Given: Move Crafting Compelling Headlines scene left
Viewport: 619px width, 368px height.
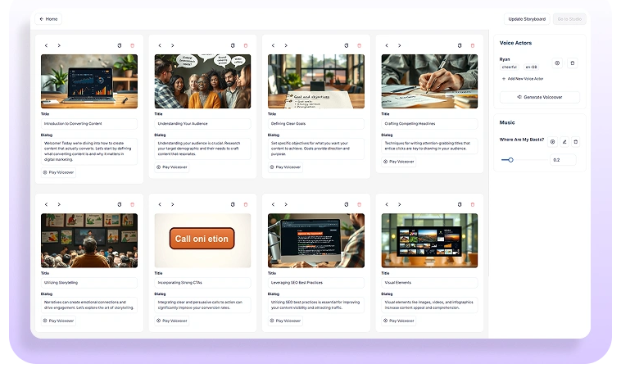Looking at the screenshot, I should 387,45.
